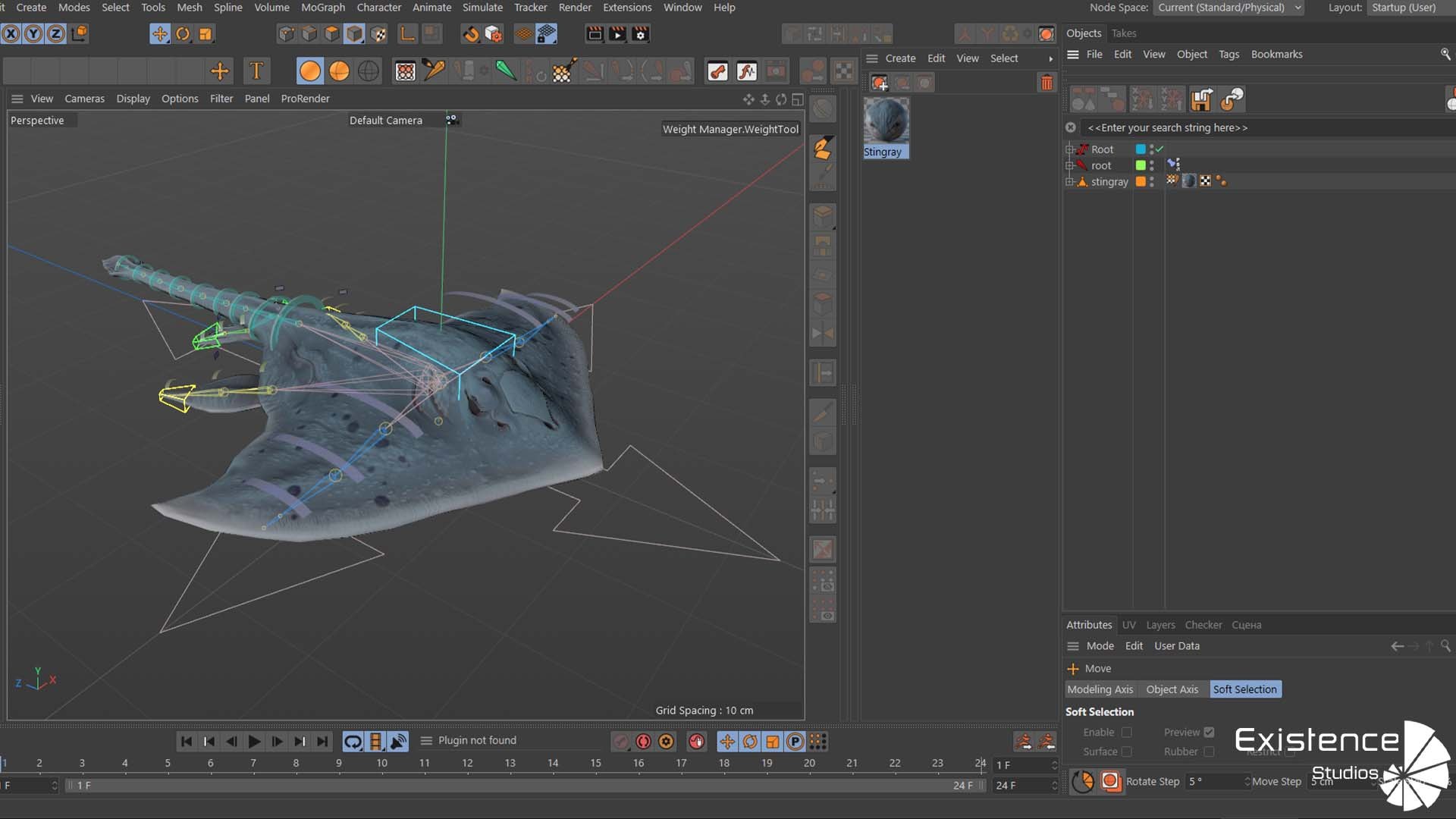Click the text tool T icon
Image resolution: width=1456 pixels, height=819 pixels.
pos(256,71)
